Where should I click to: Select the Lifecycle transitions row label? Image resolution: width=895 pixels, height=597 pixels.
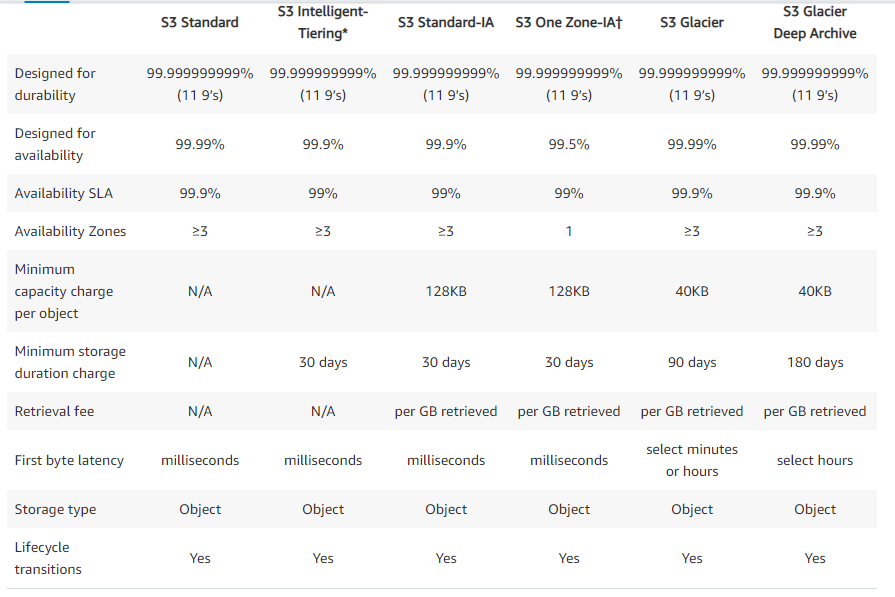coord(48,558)
